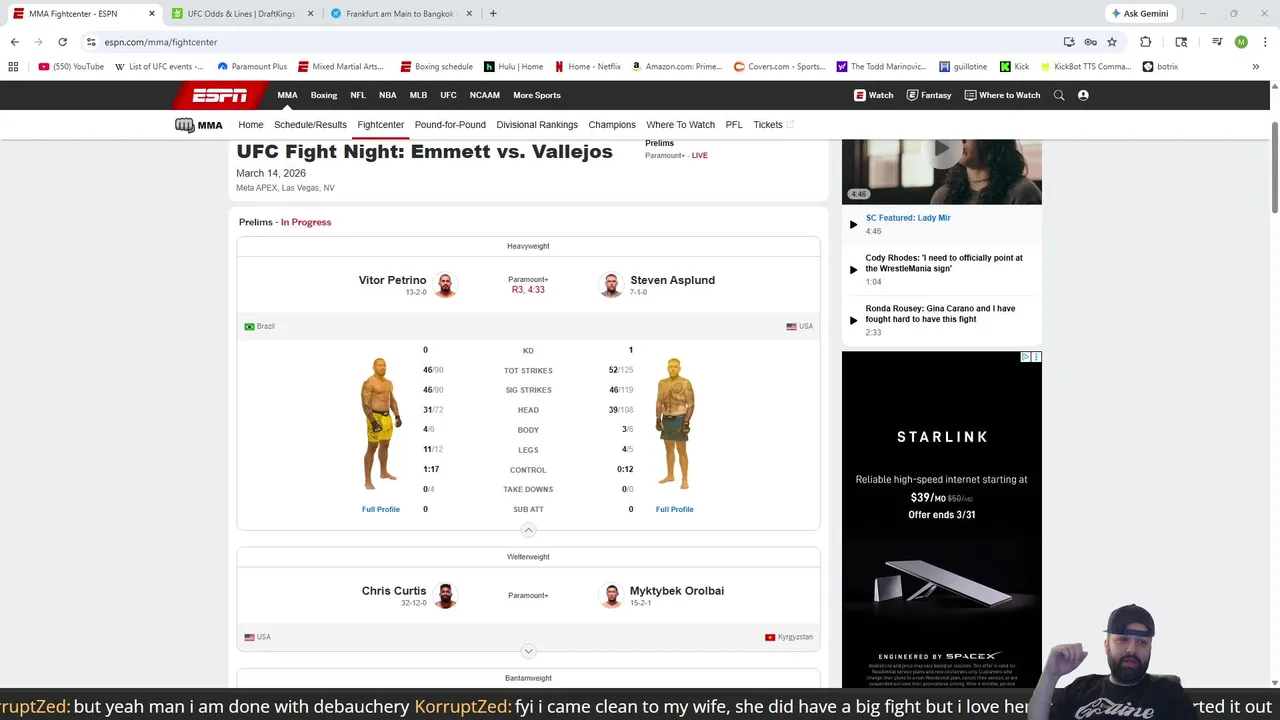Viewport: 1280px width, 720px height.
Task: Open the NBA section
Action: tap(387, 95)
